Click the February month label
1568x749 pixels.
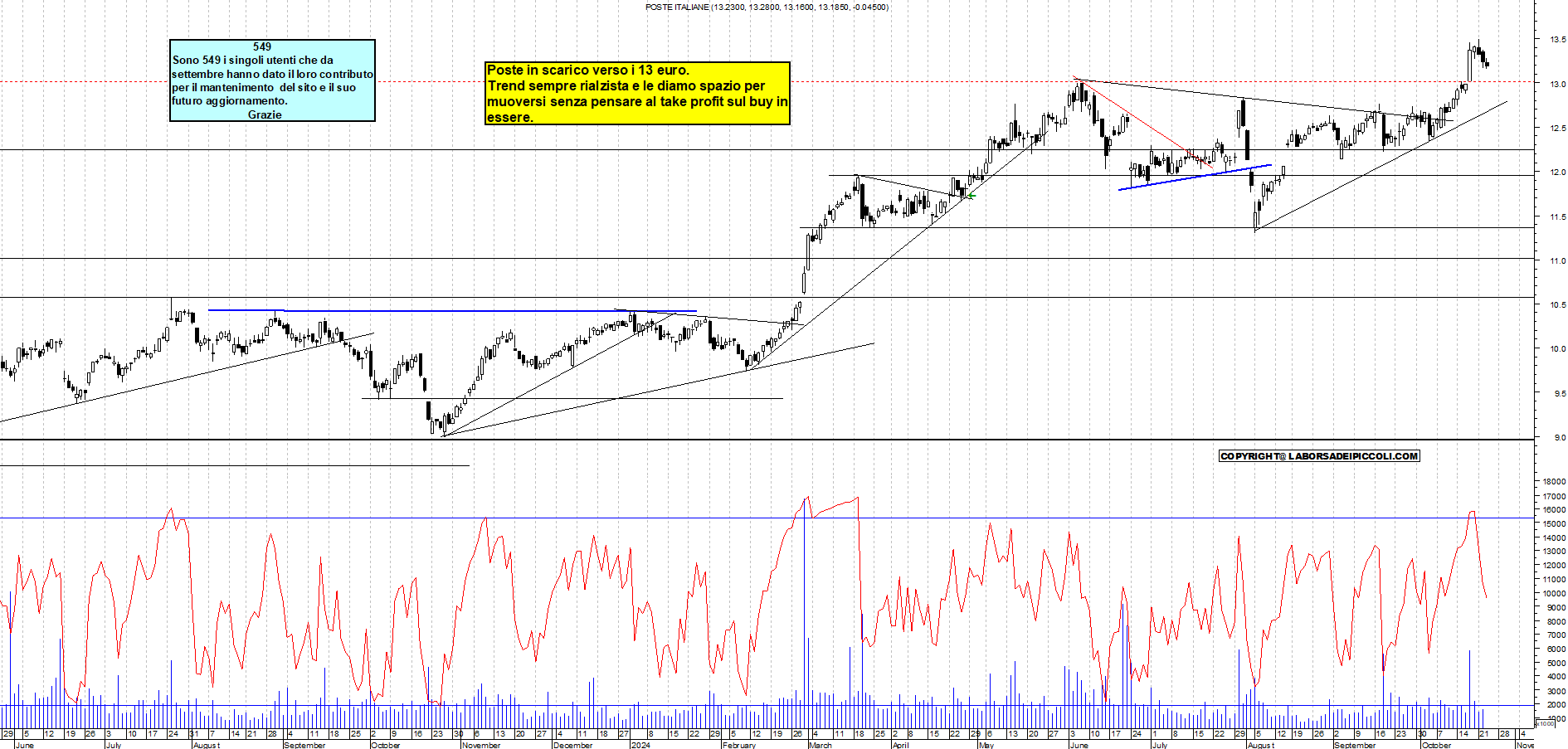(x=738, y=745)
